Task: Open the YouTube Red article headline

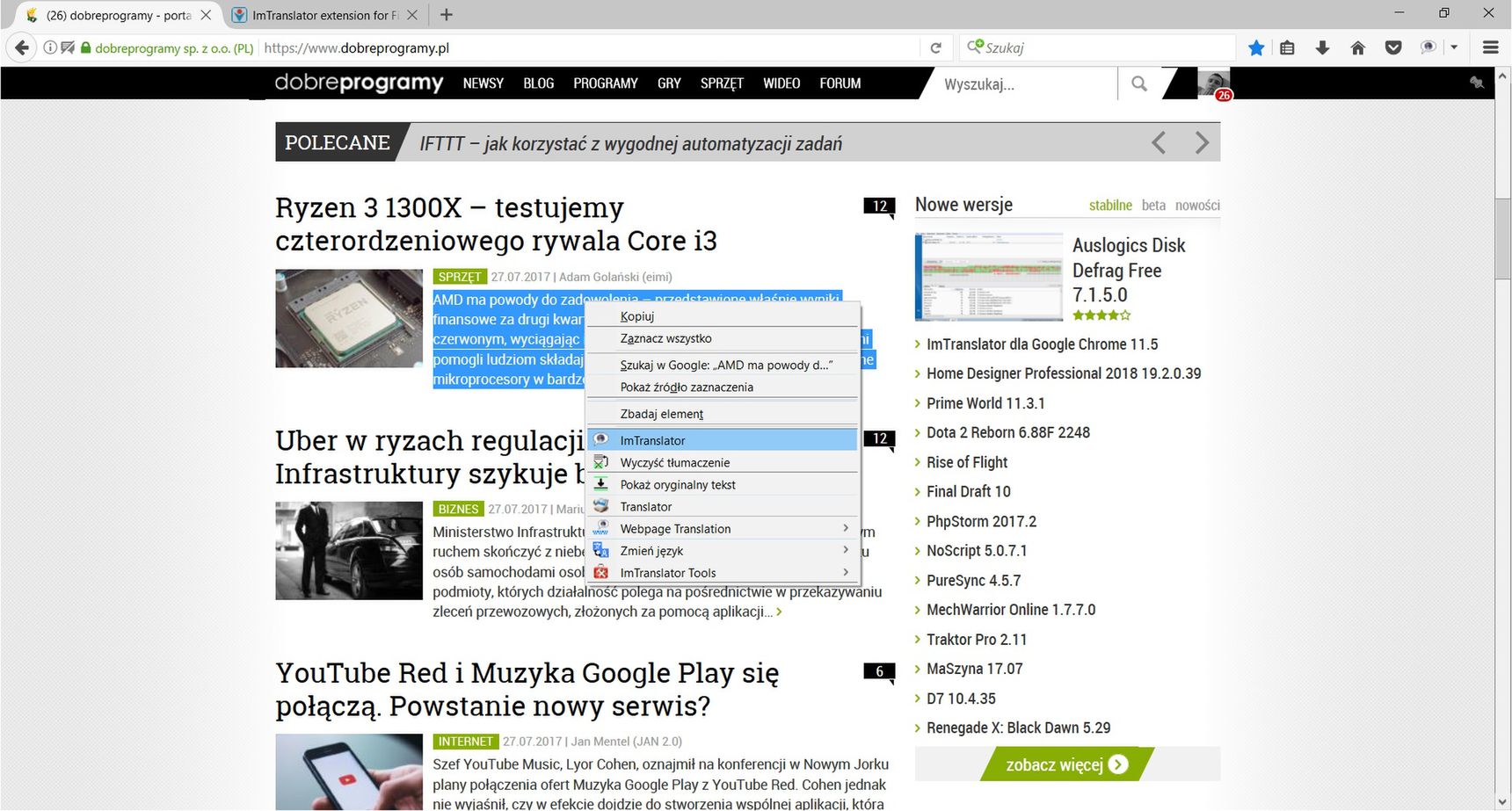Action: point(527,689)
